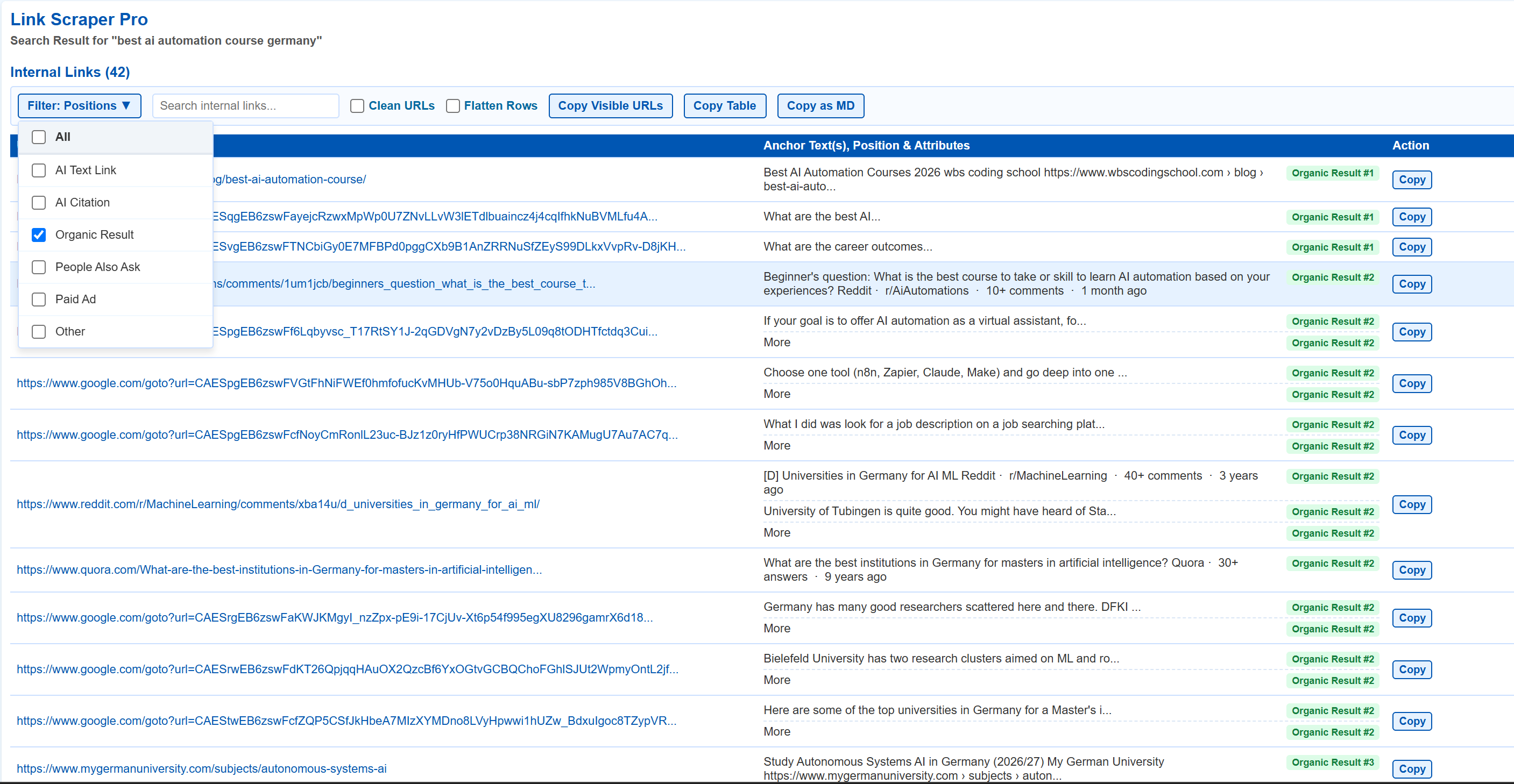This screenshot has width=1514, height=784.
Task: Click the Link Scraper Pro title
Action: click(79, 19)
